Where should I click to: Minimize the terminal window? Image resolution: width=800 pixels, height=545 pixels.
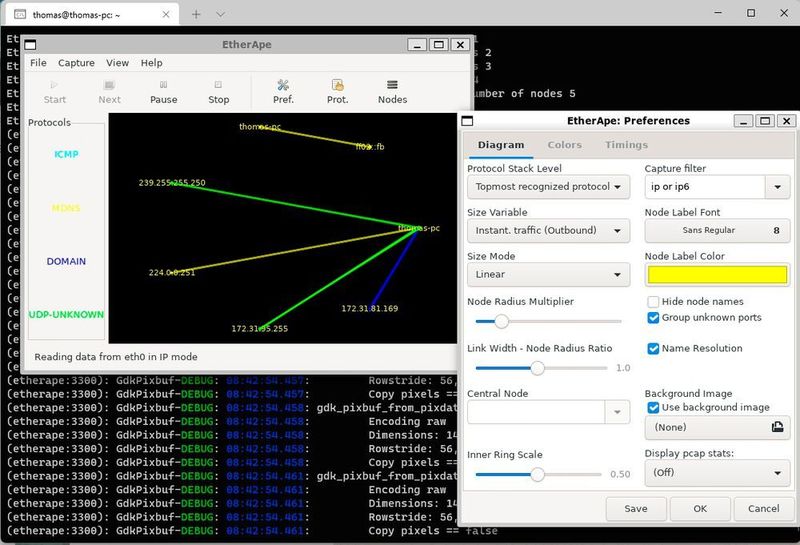click(718, 13)
